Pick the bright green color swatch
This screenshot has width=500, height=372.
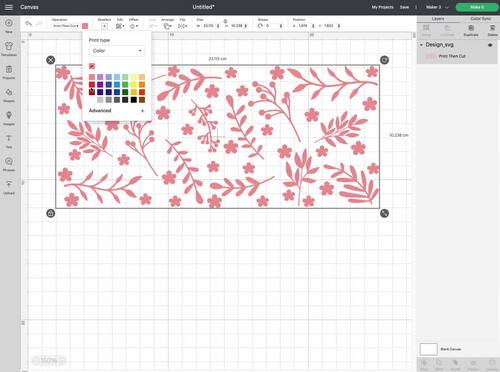(x=125, y=84)
